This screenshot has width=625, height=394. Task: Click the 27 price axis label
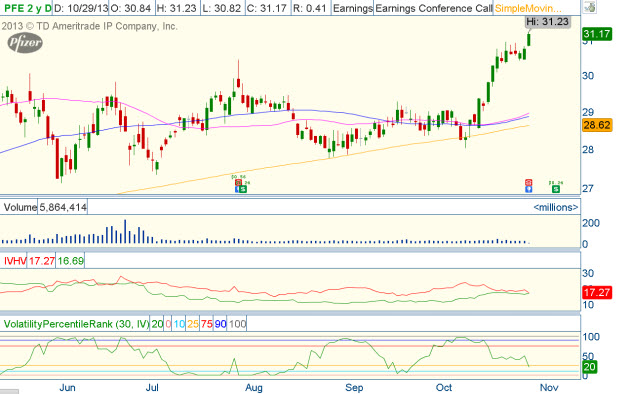588,188
